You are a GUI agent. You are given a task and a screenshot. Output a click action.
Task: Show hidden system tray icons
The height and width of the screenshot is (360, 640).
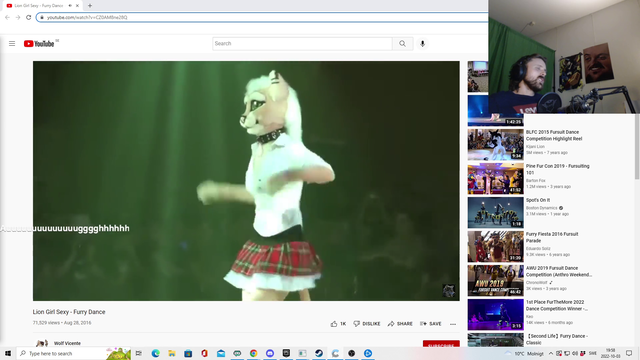point(551,353)
